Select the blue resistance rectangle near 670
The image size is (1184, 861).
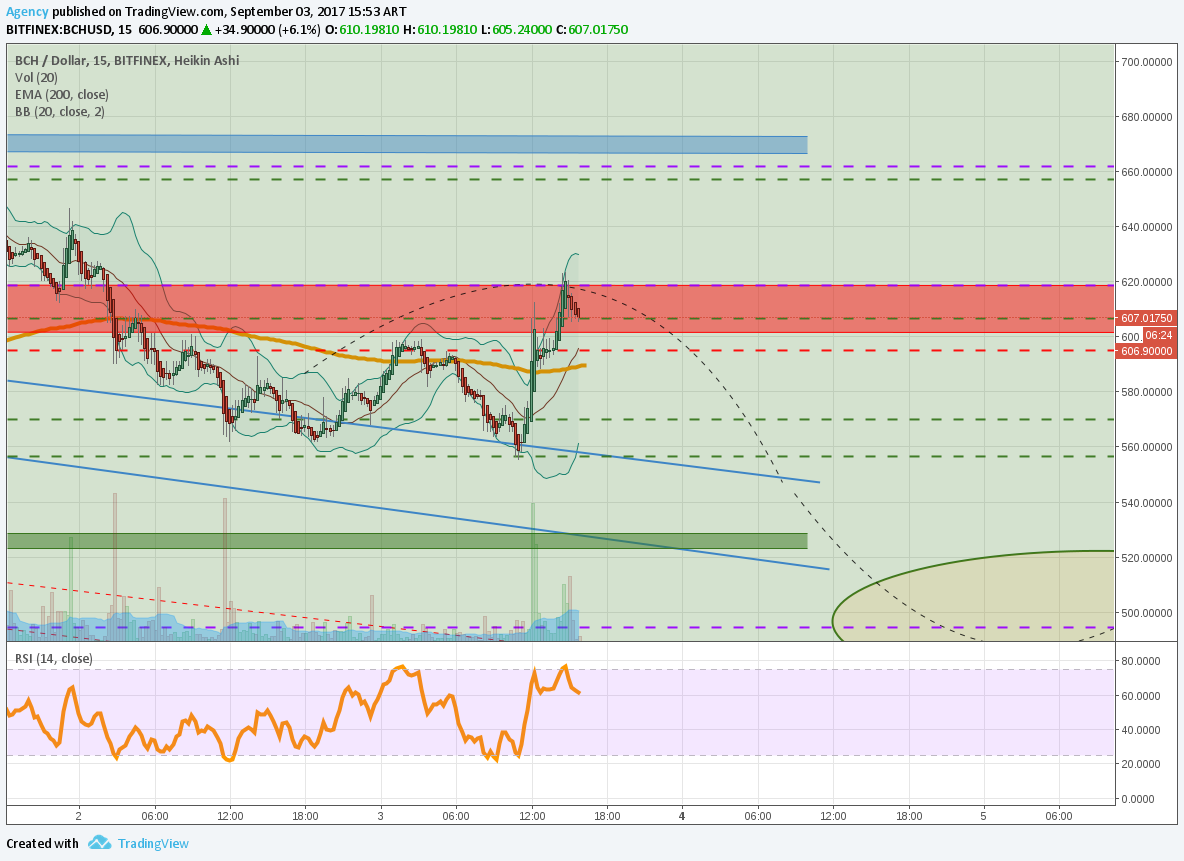(x=407, y=144)
